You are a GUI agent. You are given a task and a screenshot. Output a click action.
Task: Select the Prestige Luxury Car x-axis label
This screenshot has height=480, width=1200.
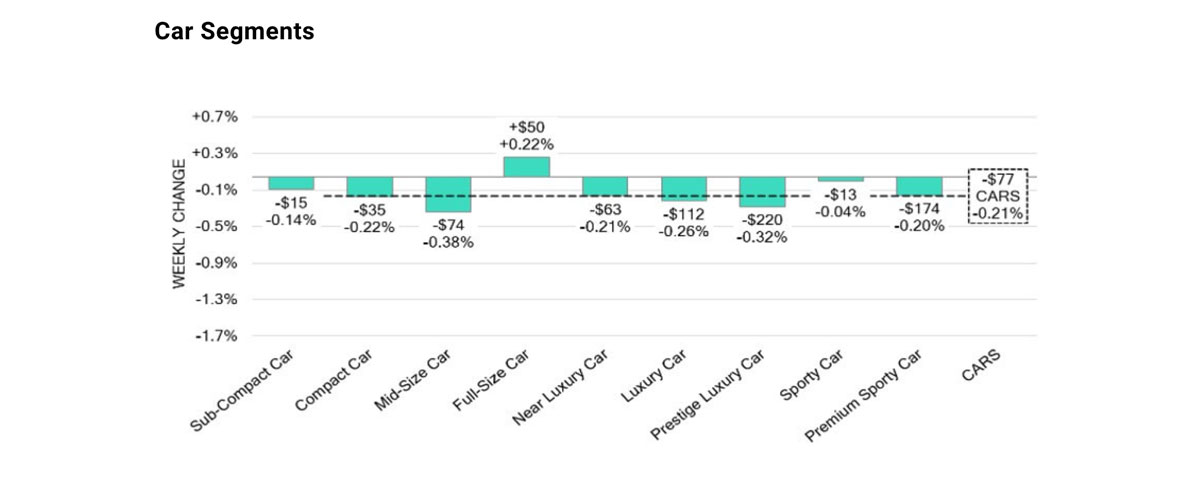710,395
